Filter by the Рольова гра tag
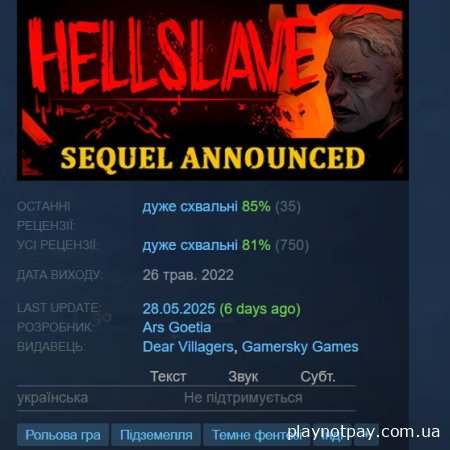450x450 pixels. (63, 435)
